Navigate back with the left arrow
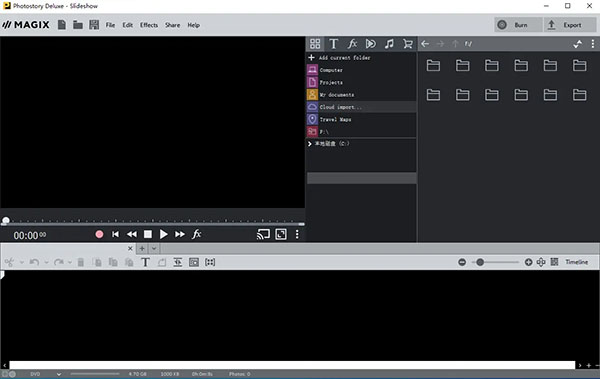This screenshot has width=600, height=379. [x=425, y=44]
